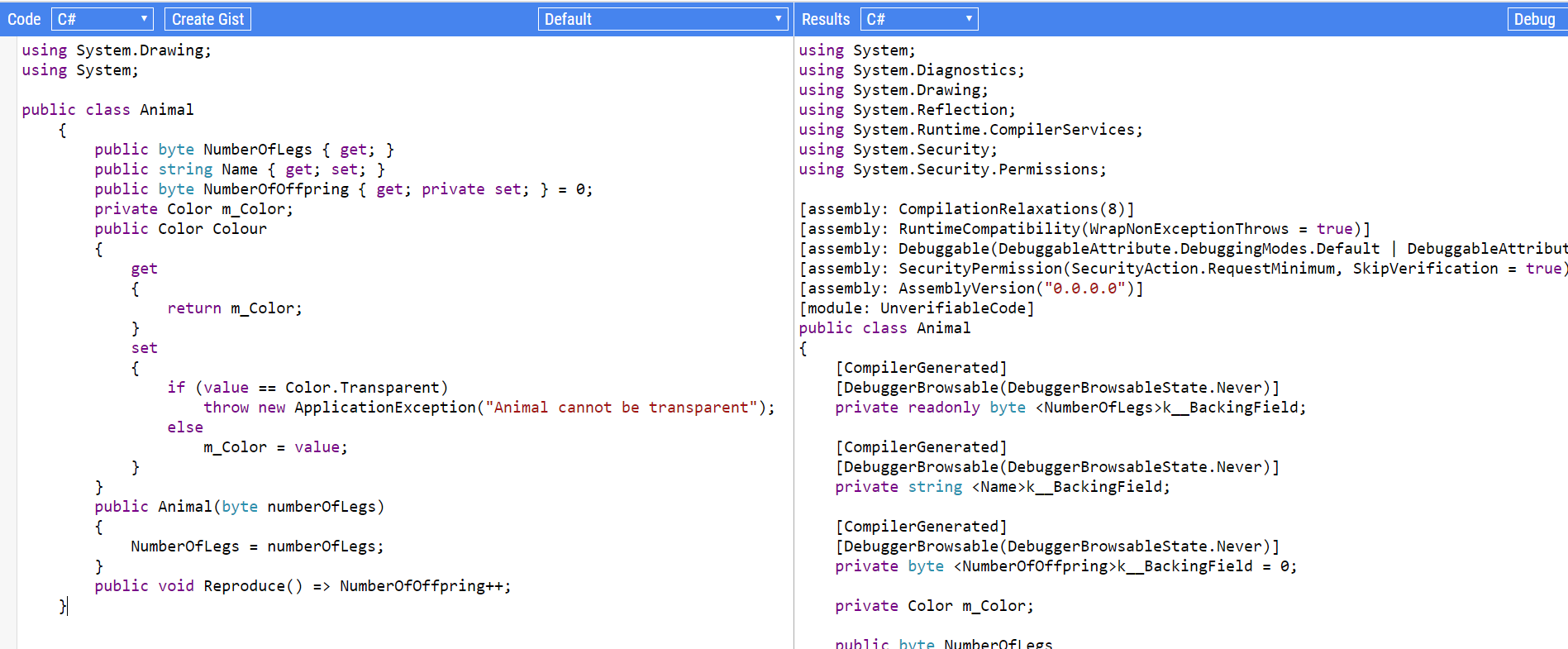Click the 'public class Animal' line in code editor
Image resolution: width=1568 pixels, height=649 pixels.
pyautogui.click(x=107, y=110)
